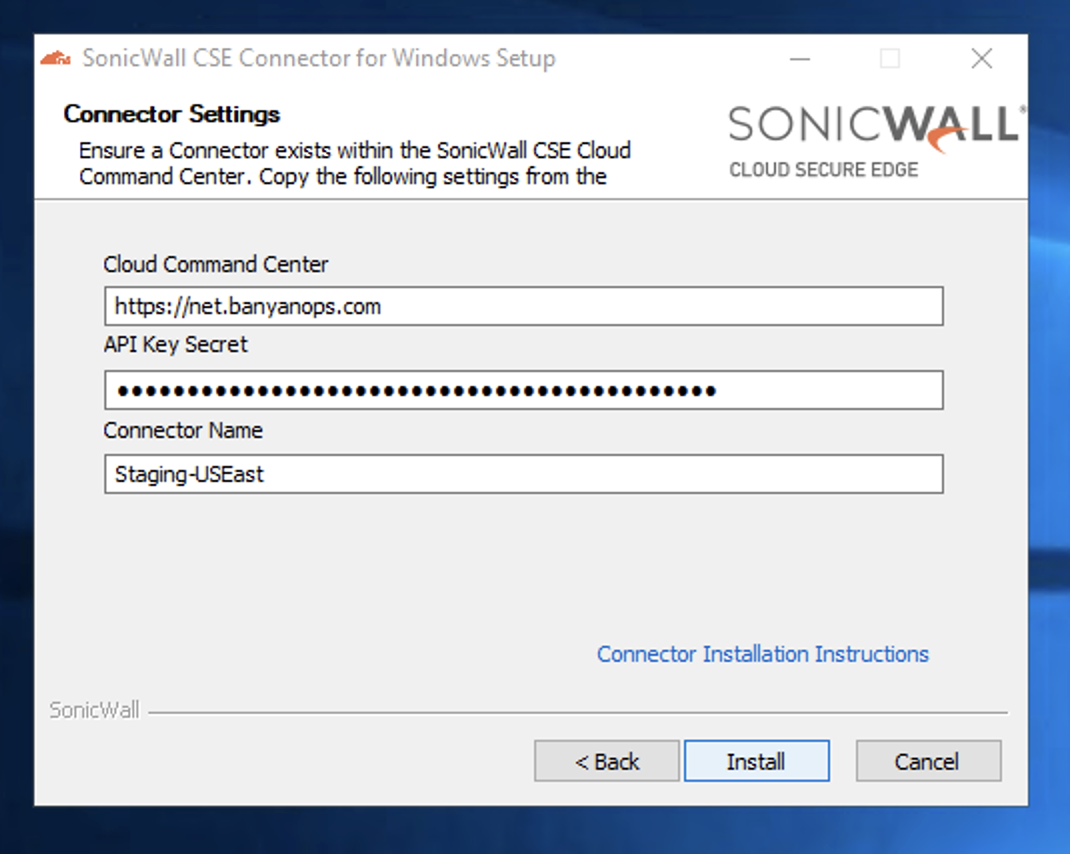The width and height of the screenshot is (1070, 854).
Task: Open the Connector Installation Instructions link
Action: click(762, 654)
